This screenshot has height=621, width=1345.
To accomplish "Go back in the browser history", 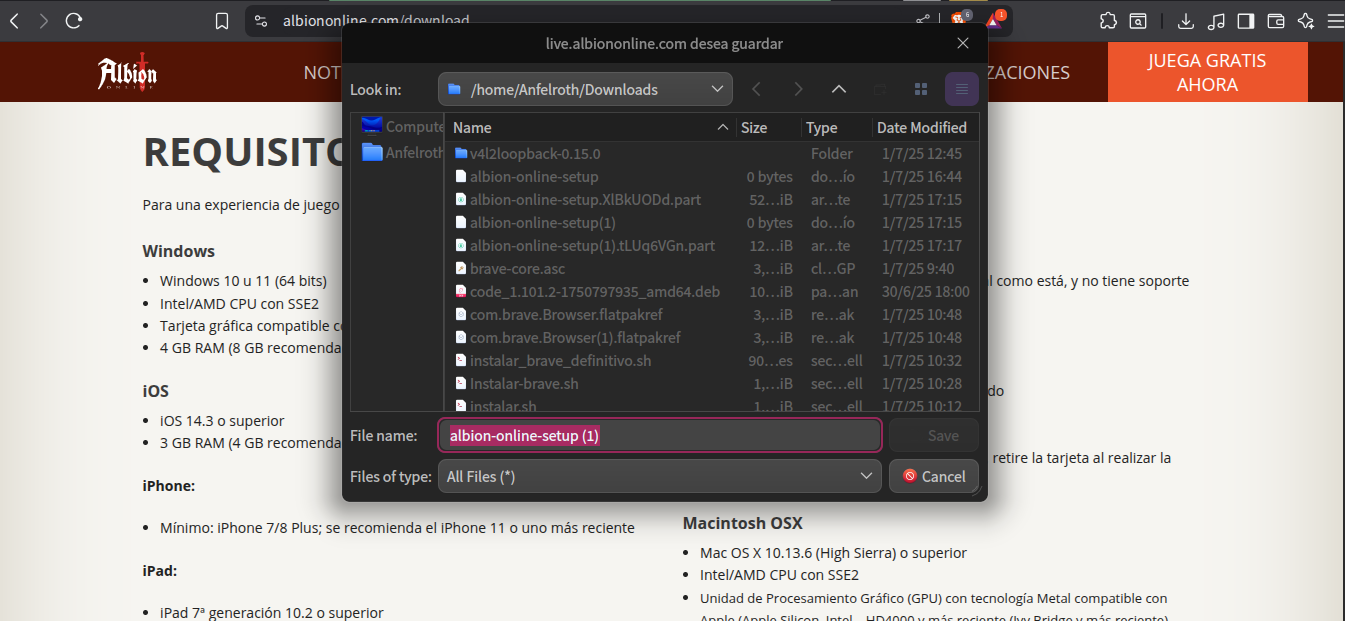I will coord(14,21).
